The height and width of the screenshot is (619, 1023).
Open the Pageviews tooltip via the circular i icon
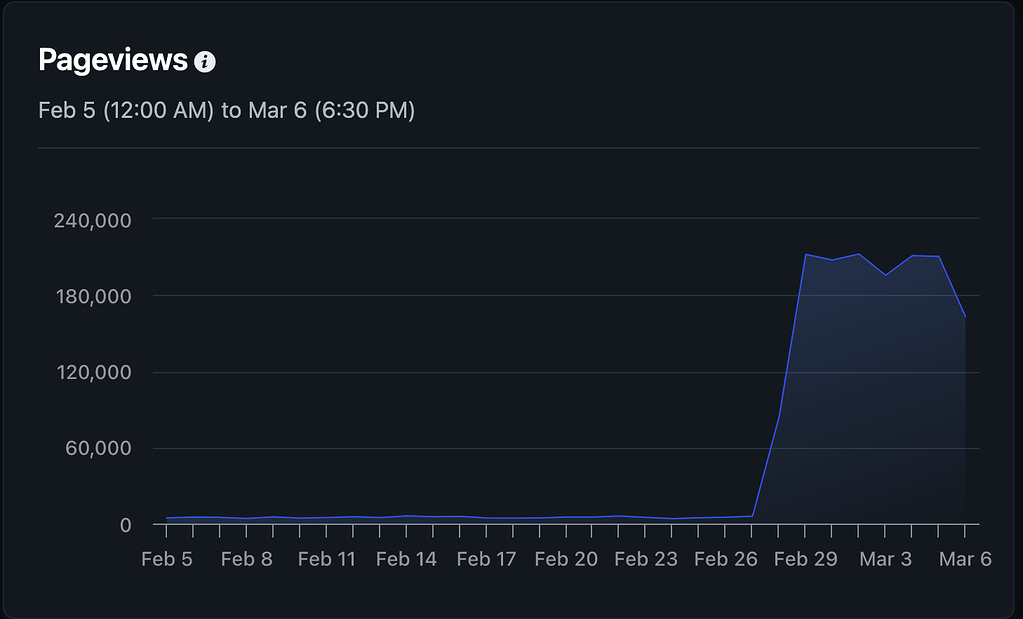(207, 61)
